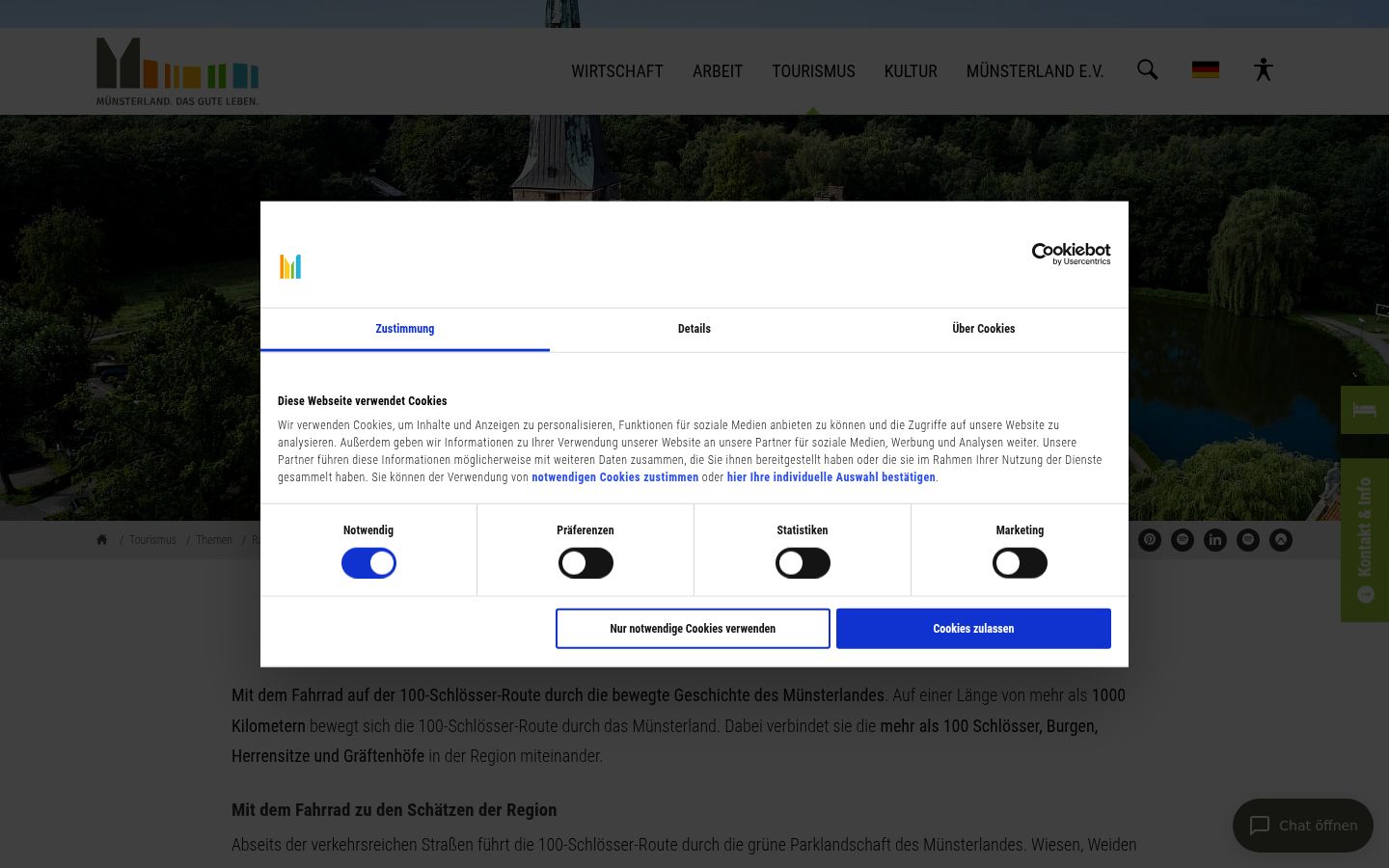Open the search magnifier in header

point(1147,69)
